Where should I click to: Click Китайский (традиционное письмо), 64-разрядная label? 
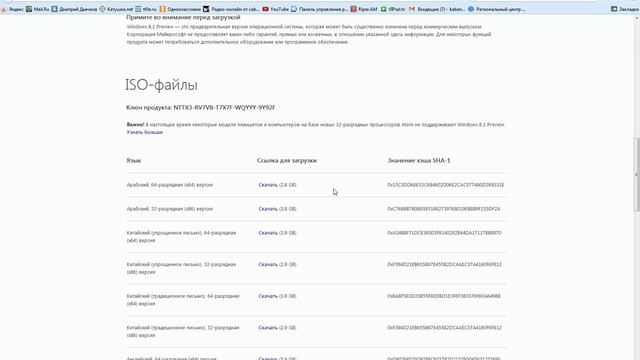tap(183, 300)
